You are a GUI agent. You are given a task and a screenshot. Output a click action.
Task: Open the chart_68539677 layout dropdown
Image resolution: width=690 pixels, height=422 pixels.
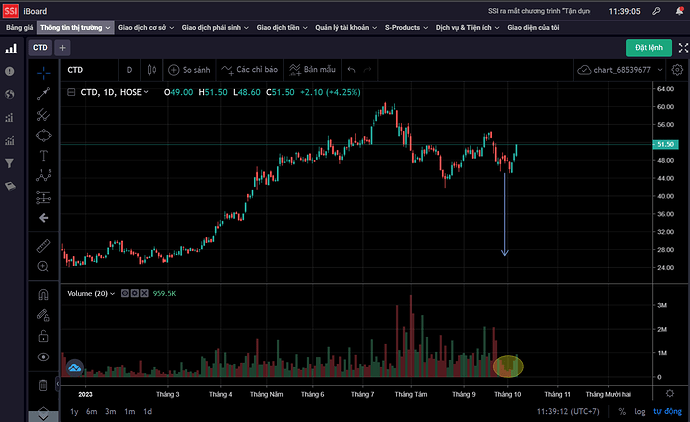(x=620, y=70)
